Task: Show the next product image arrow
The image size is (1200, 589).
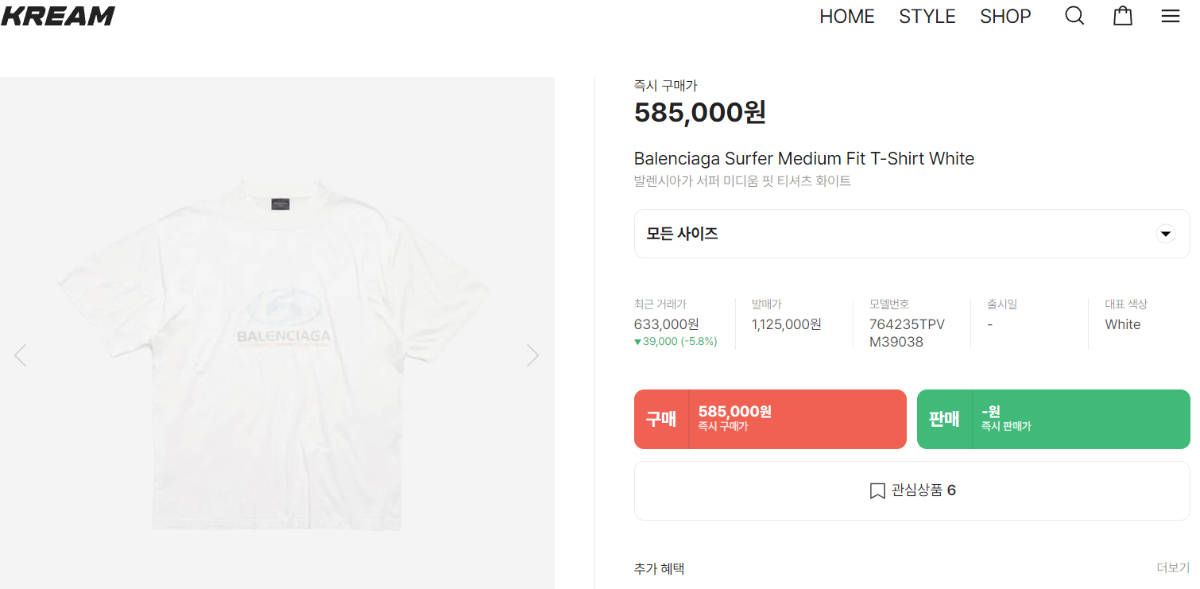Action: 533,355
